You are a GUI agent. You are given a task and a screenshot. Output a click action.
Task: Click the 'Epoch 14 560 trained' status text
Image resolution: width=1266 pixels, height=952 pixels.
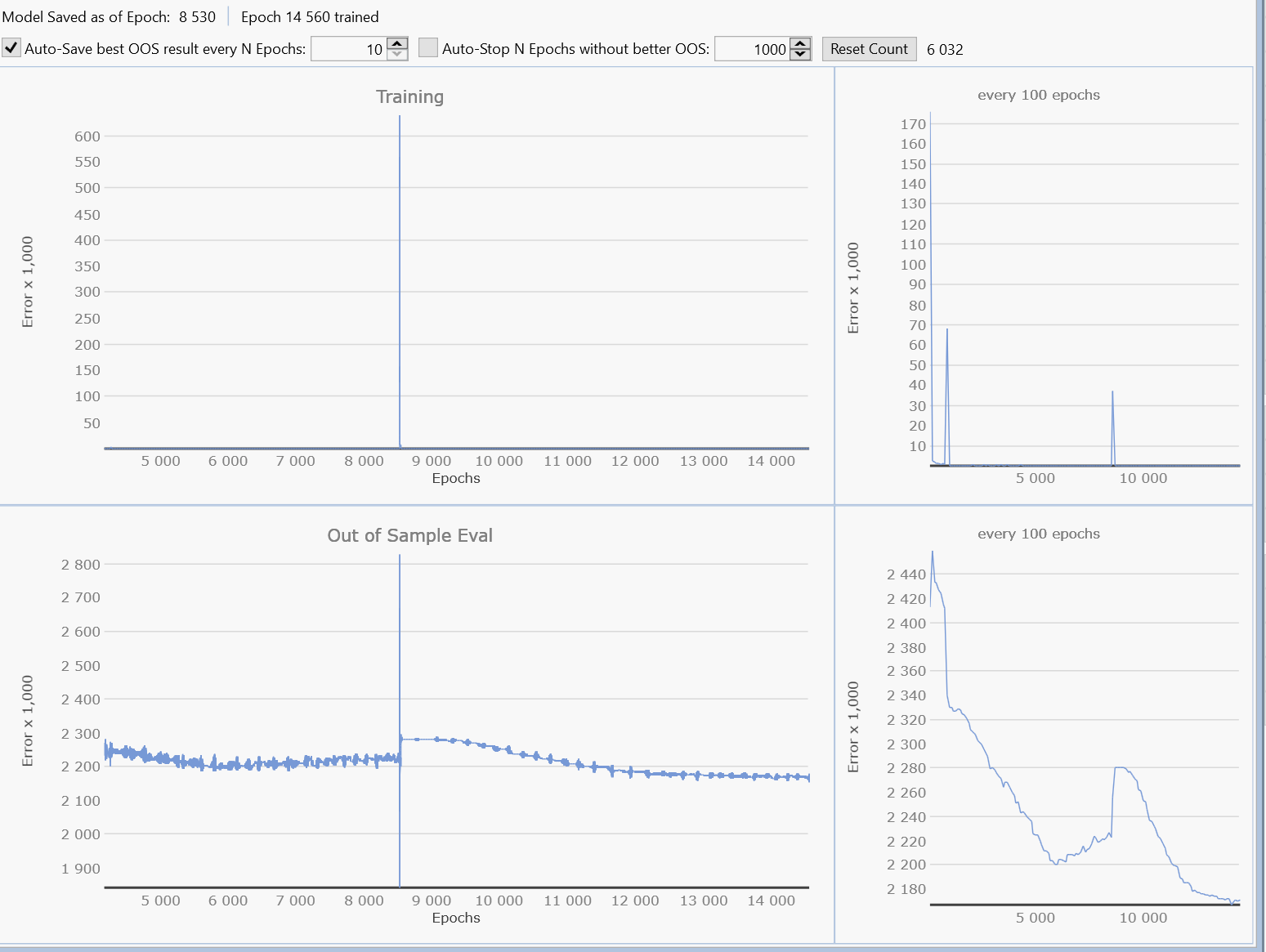[310, 17]
